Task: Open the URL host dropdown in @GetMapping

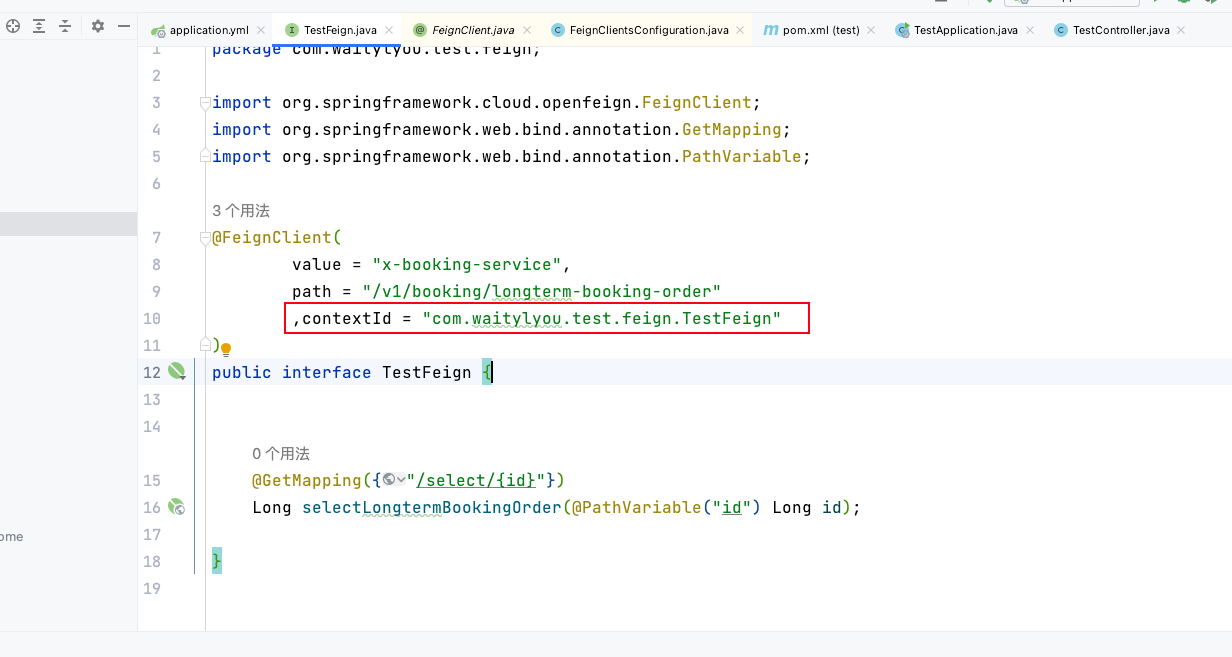Action: point(401,481)
